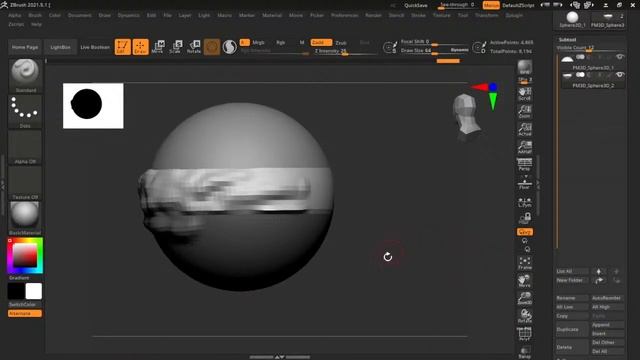The width and height of the screenshot is (640, 360).
Task: Open the Preferences menu
Action: pyautogui.click(x=344, y=15)
